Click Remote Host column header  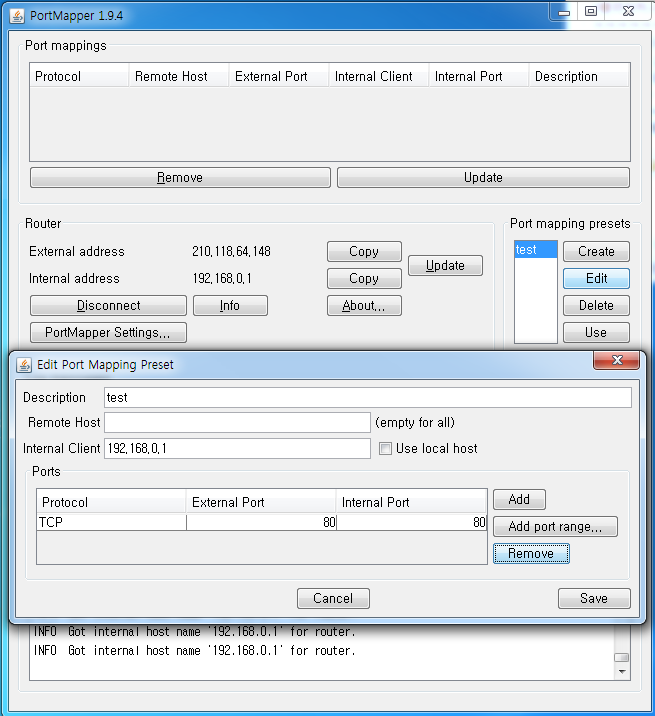point(179,76)
